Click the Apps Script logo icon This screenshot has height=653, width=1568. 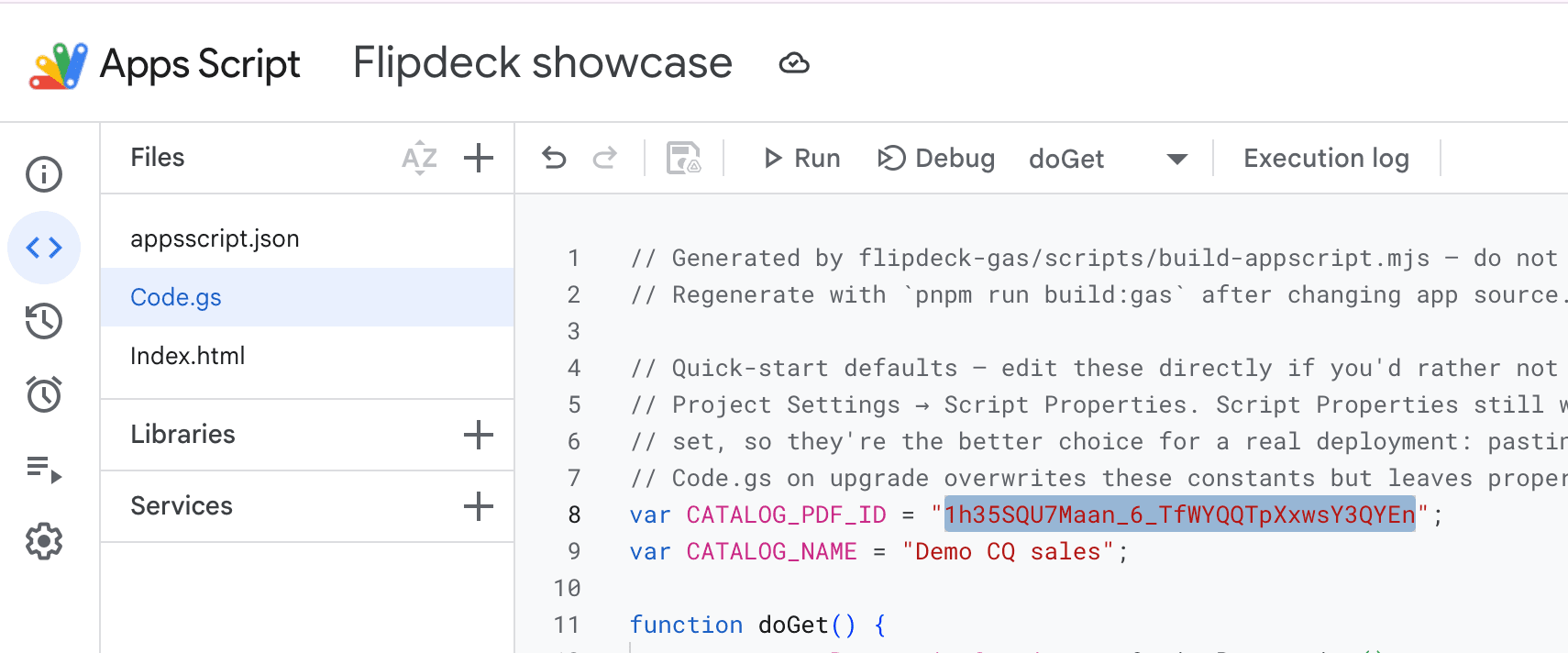point(59,65)
